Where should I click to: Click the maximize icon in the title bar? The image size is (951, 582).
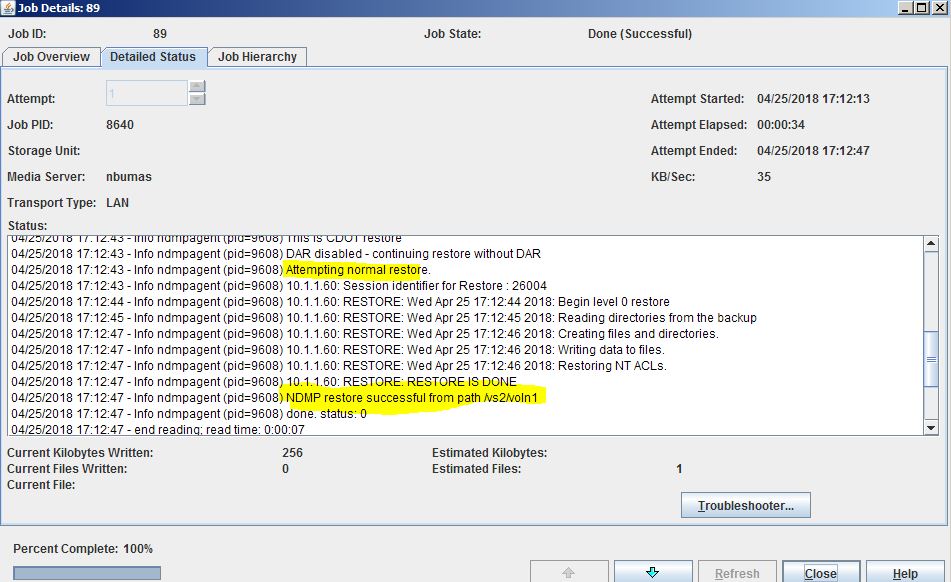[921, 7]
